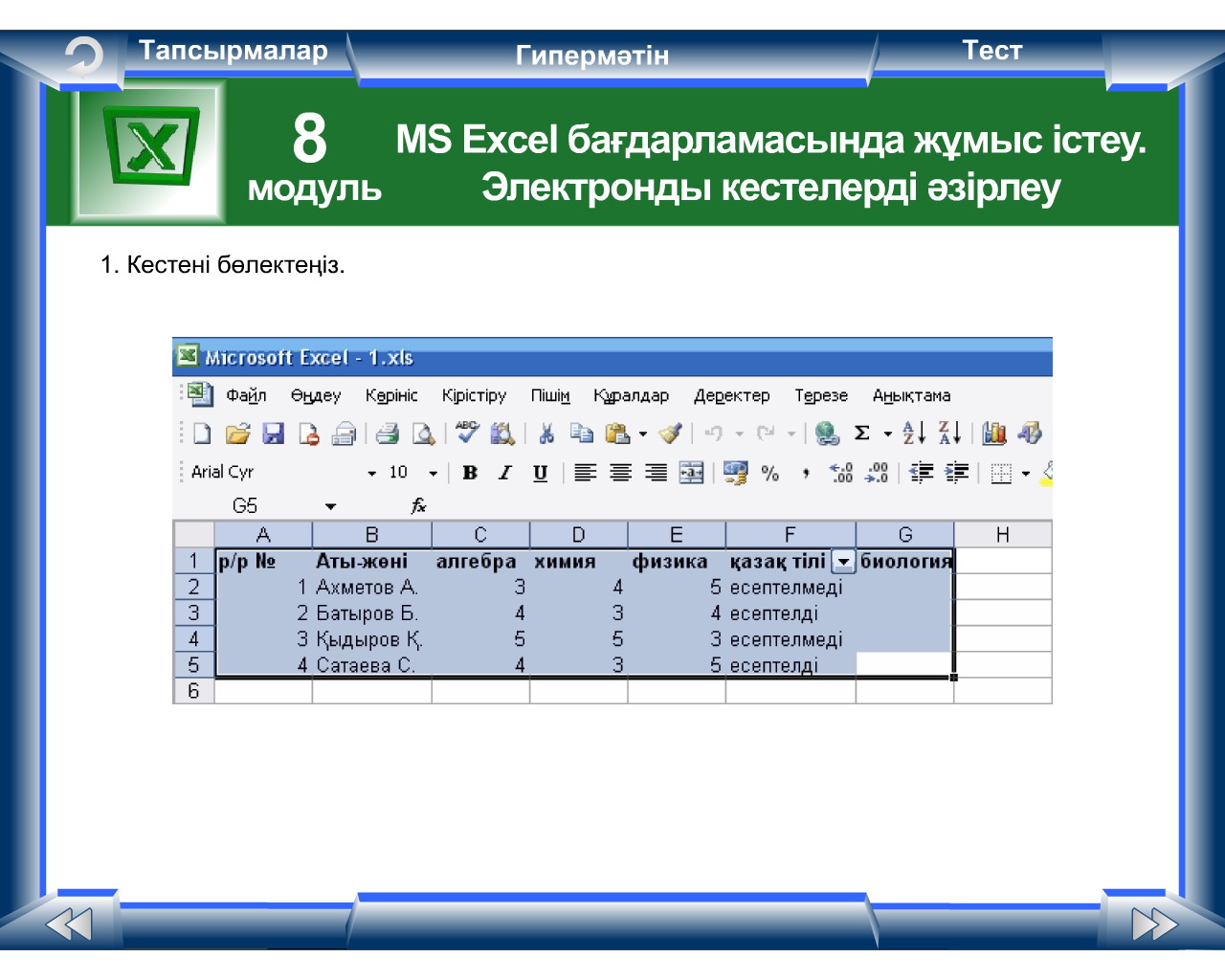Click the Decrease Indent icon
1225x980 pixels.
tap(921, 473)
